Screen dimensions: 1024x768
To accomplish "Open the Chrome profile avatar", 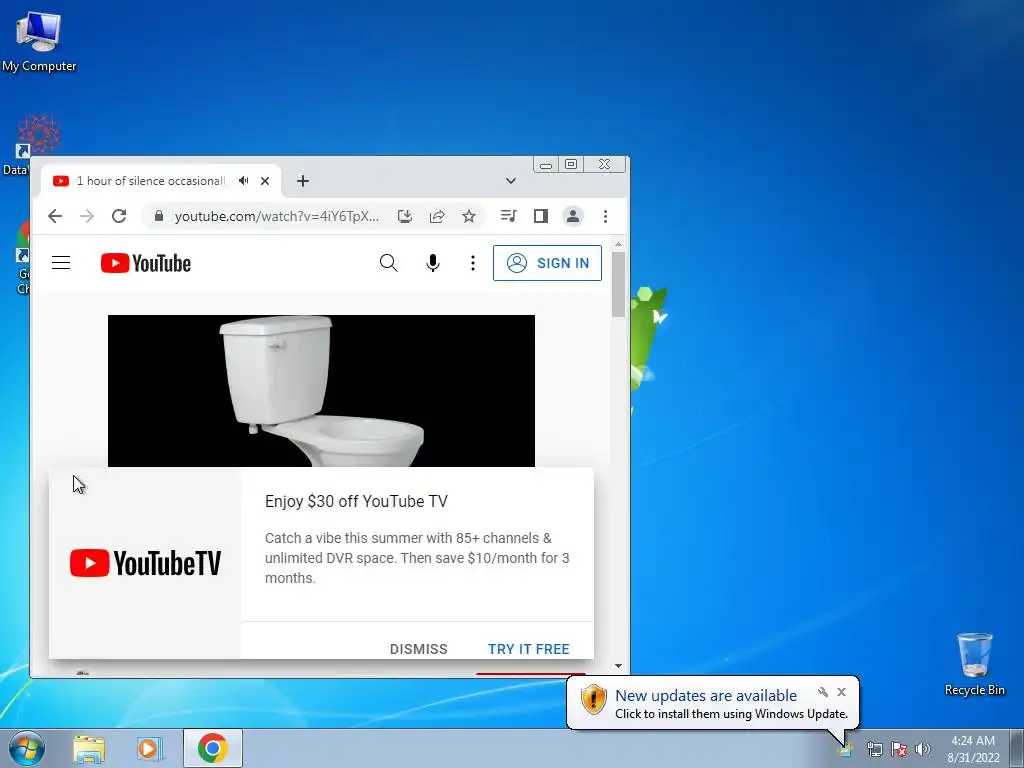I will pos(573,216).
